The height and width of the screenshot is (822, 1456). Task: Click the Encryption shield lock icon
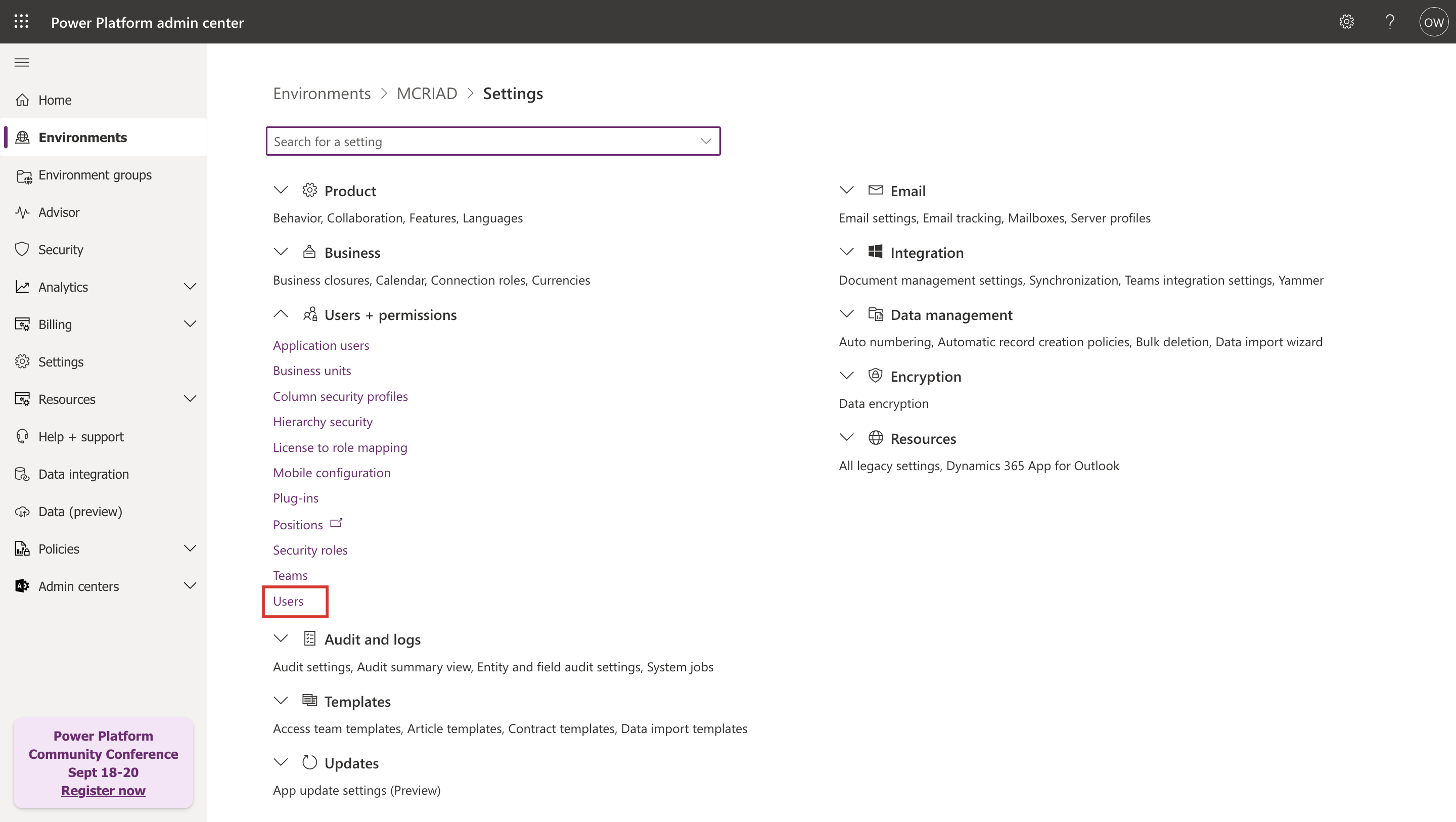[876, 376]
